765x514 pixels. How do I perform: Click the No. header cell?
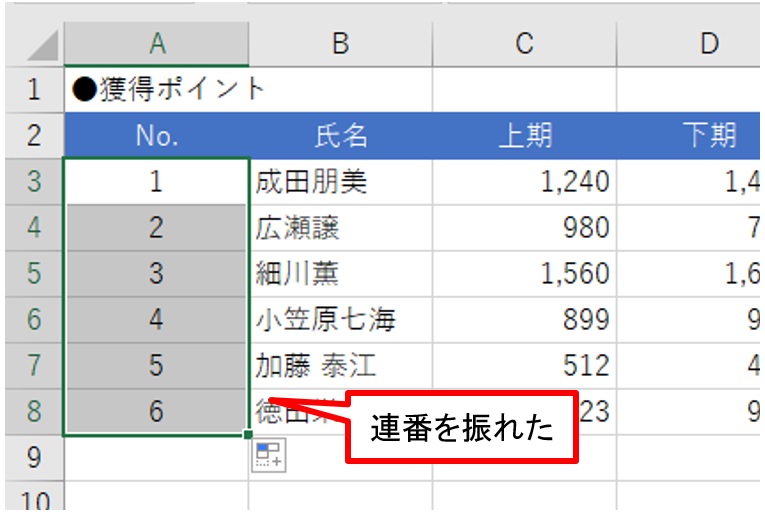156,136
